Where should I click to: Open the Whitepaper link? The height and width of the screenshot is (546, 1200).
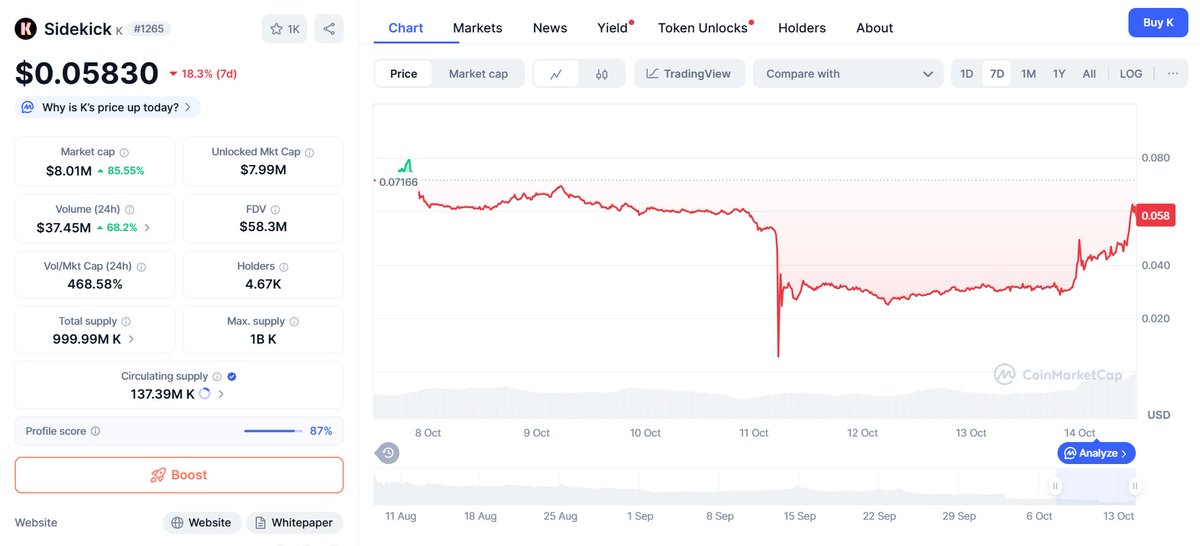(x=294, y=523)
